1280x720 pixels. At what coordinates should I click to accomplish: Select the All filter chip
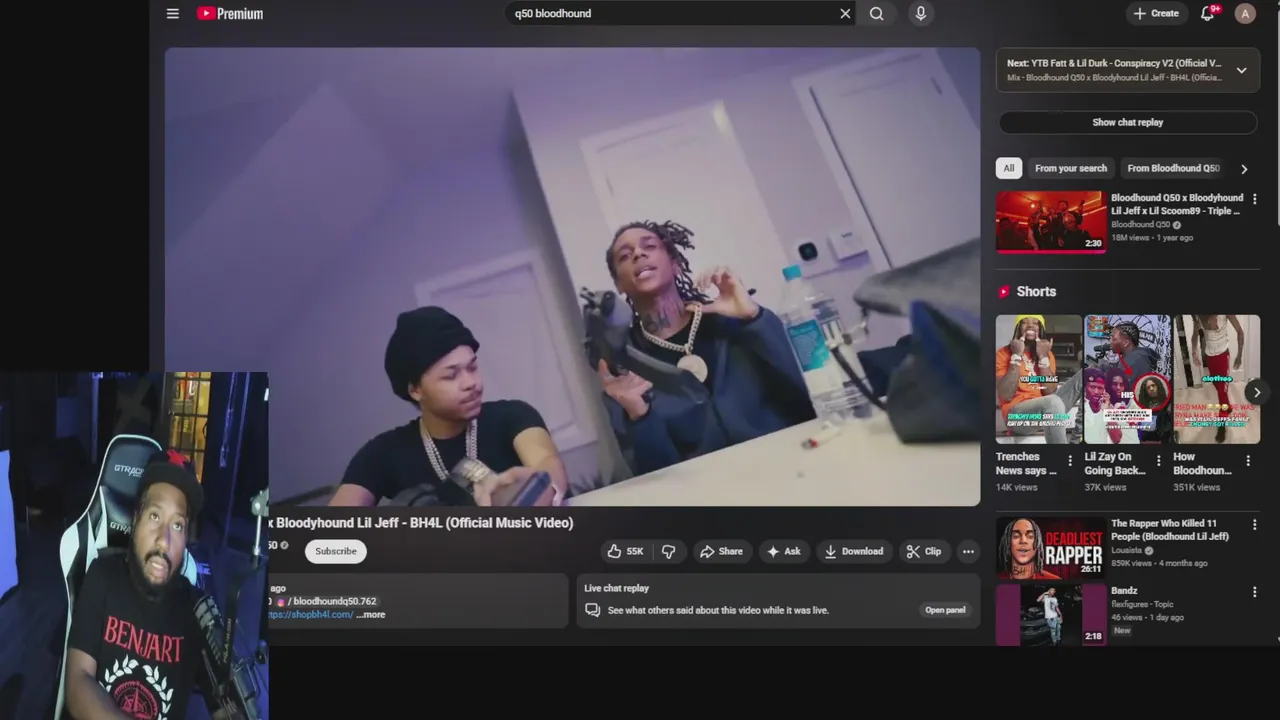click(x=1008, y=168)
